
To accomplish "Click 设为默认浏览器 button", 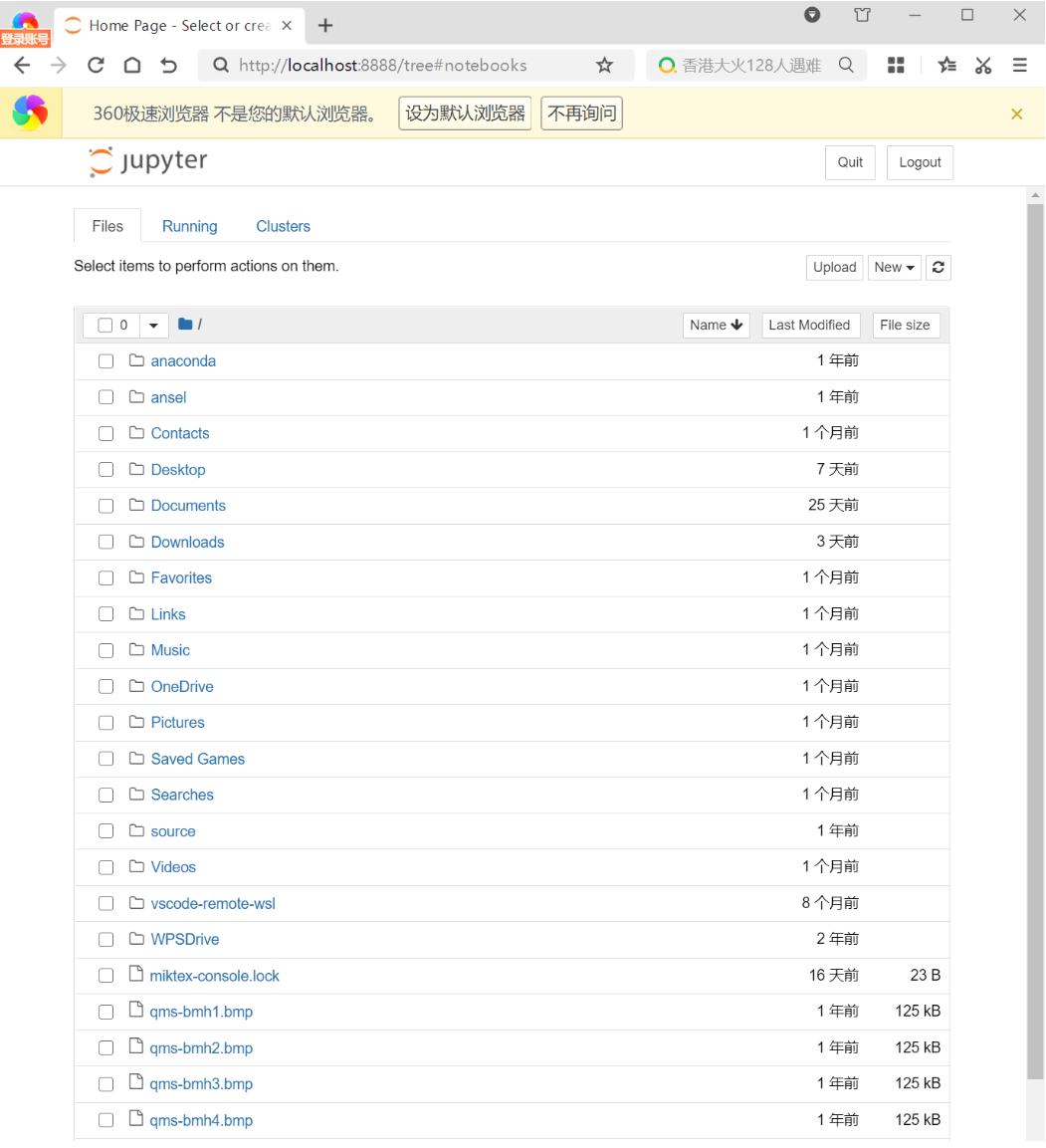I will [466, 114].
